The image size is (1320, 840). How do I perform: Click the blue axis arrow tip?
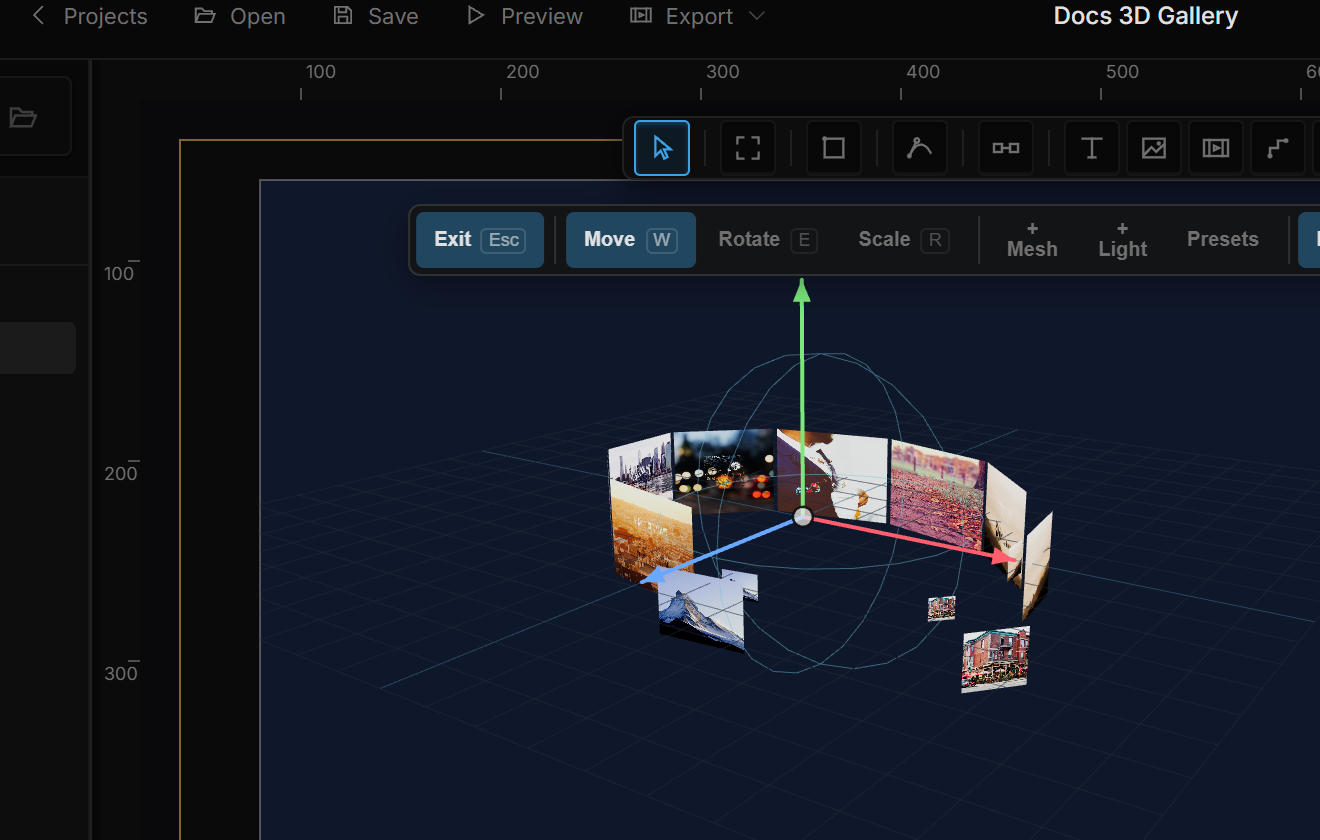(653, 575)
